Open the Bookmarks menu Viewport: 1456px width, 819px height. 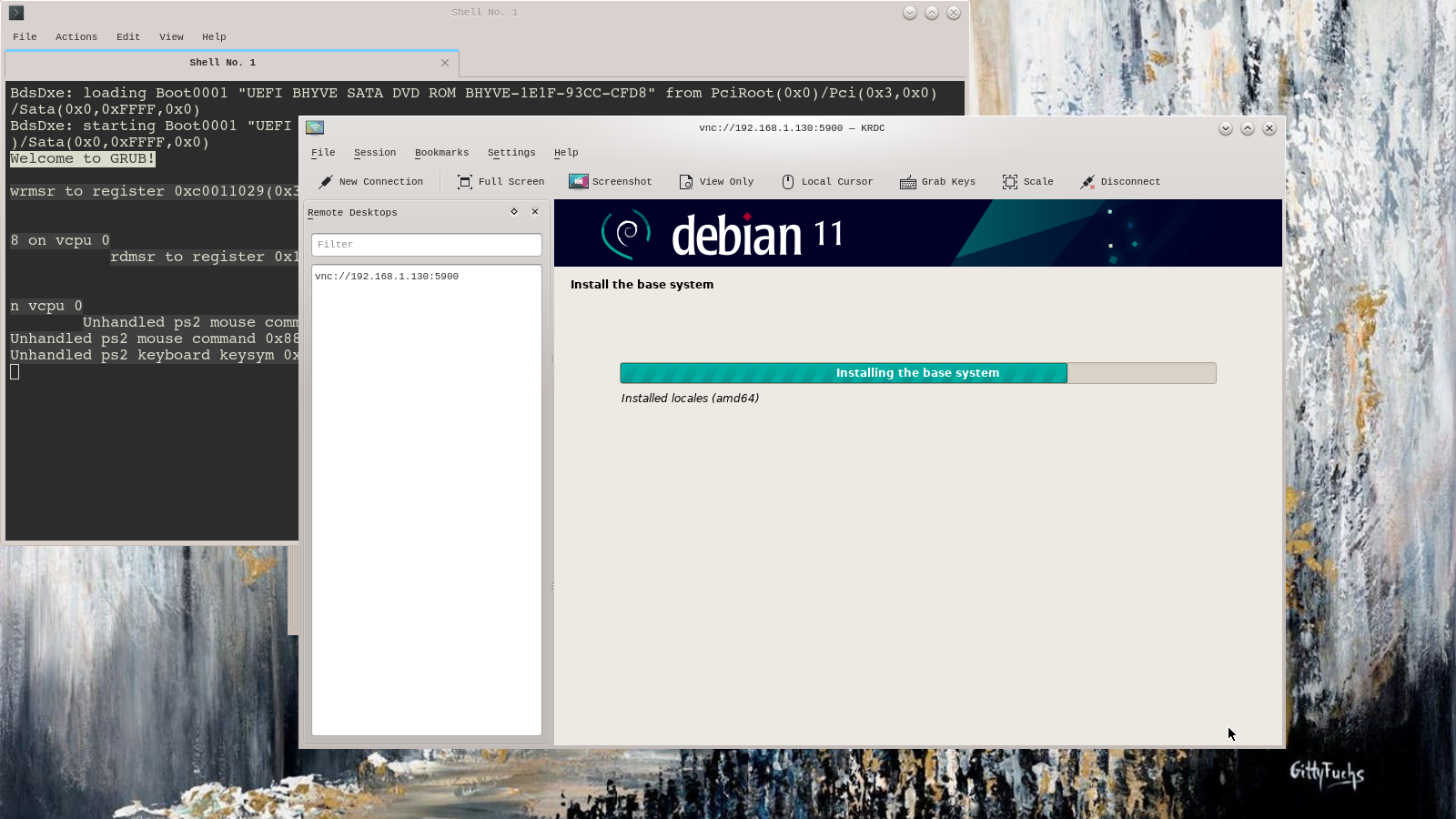tap(441, 153)
